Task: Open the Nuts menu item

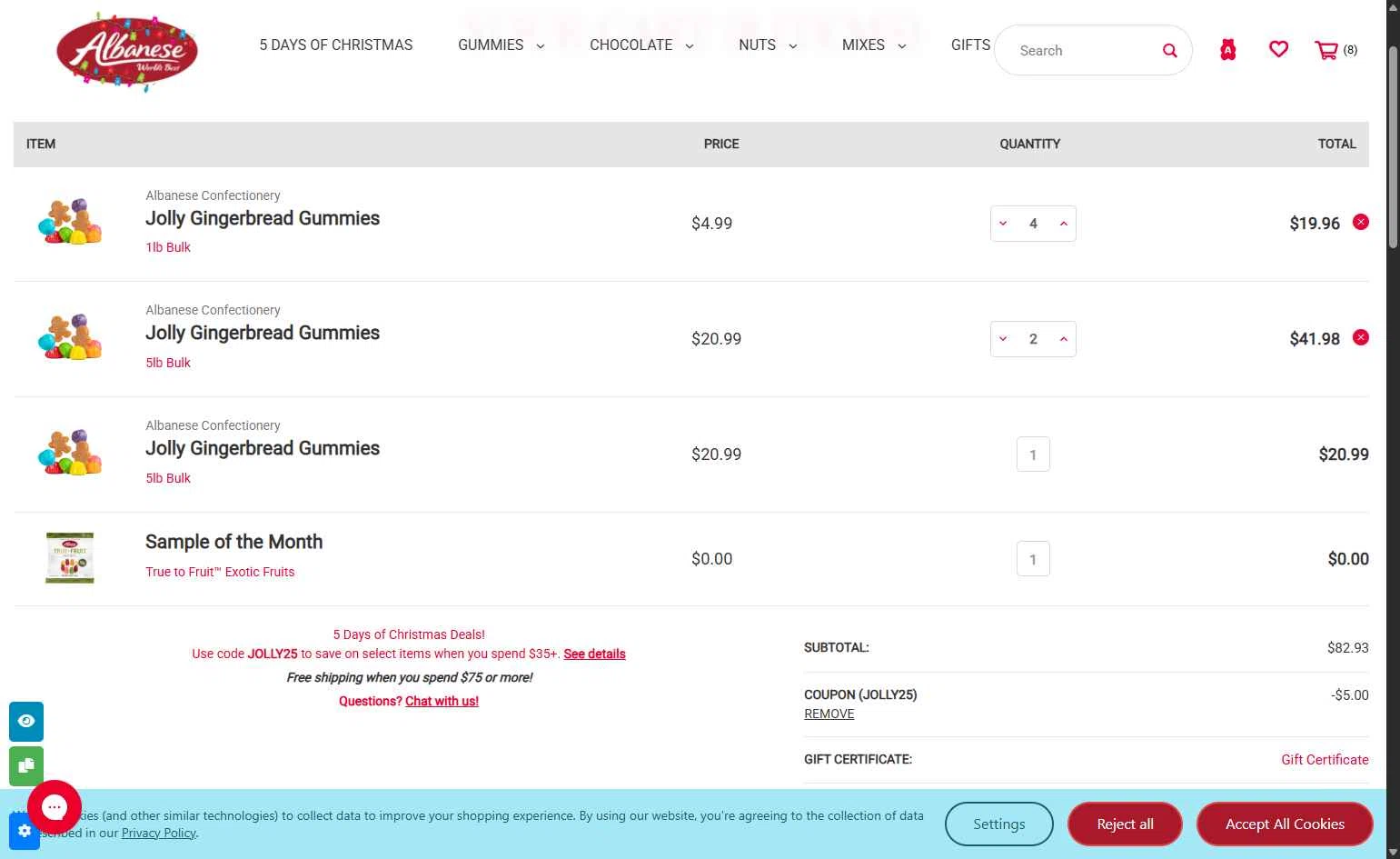Action: tap(757, 45)
